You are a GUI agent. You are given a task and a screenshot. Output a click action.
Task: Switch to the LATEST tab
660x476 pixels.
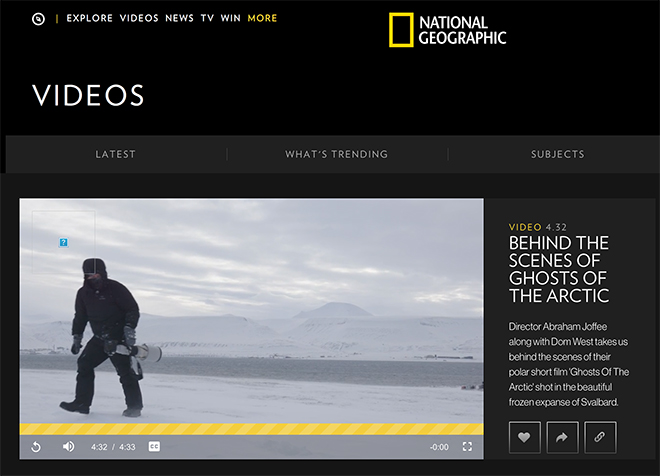[115, 154]
